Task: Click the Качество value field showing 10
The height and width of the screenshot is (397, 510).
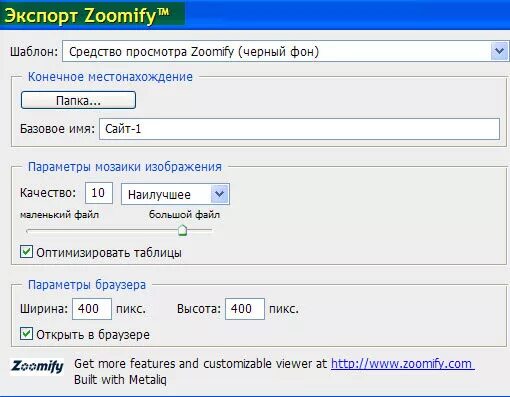Action: [x=99, y=193]
